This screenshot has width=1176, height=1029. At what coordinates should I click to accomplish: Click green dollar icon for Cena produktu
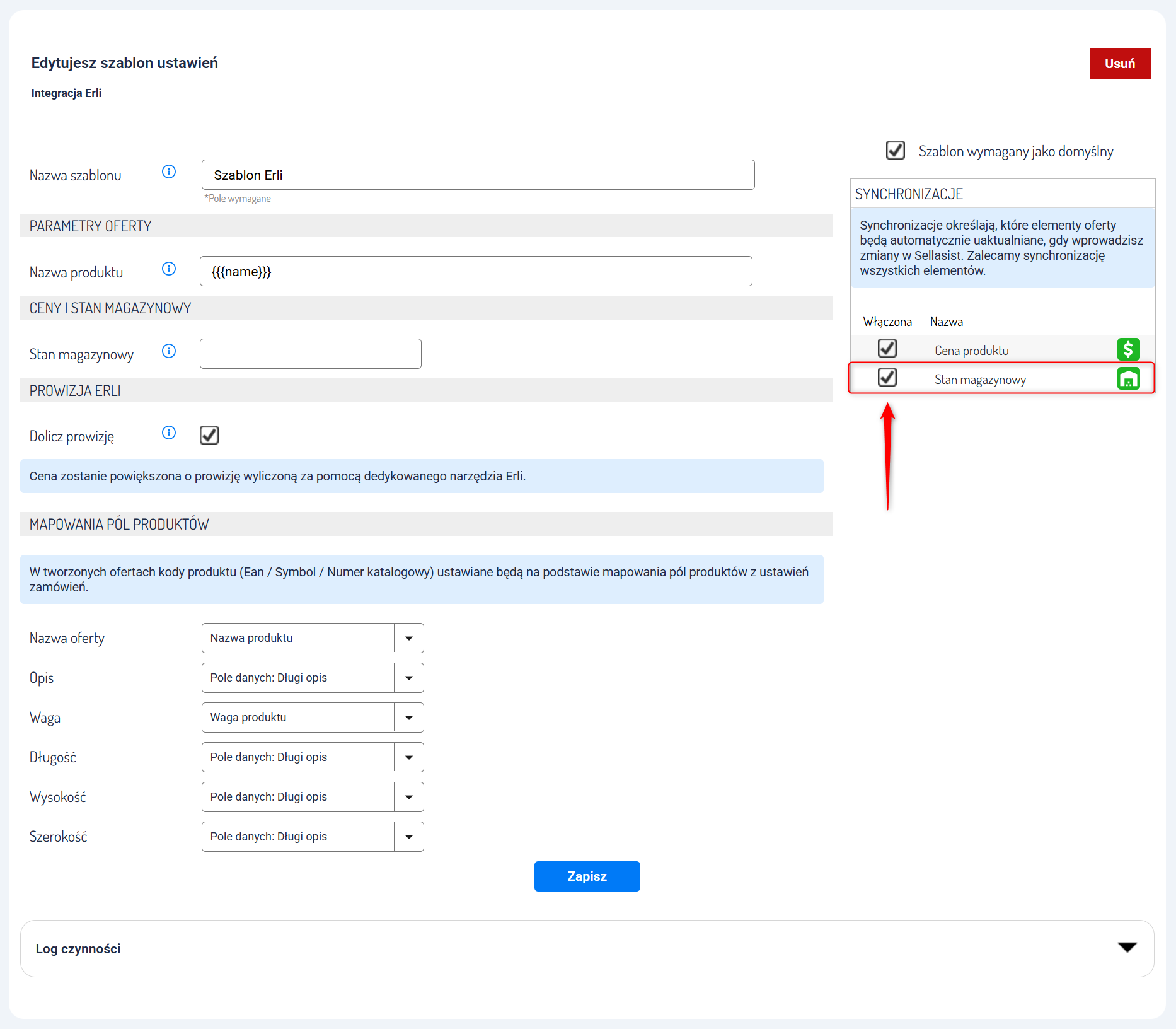(1128, 349)
